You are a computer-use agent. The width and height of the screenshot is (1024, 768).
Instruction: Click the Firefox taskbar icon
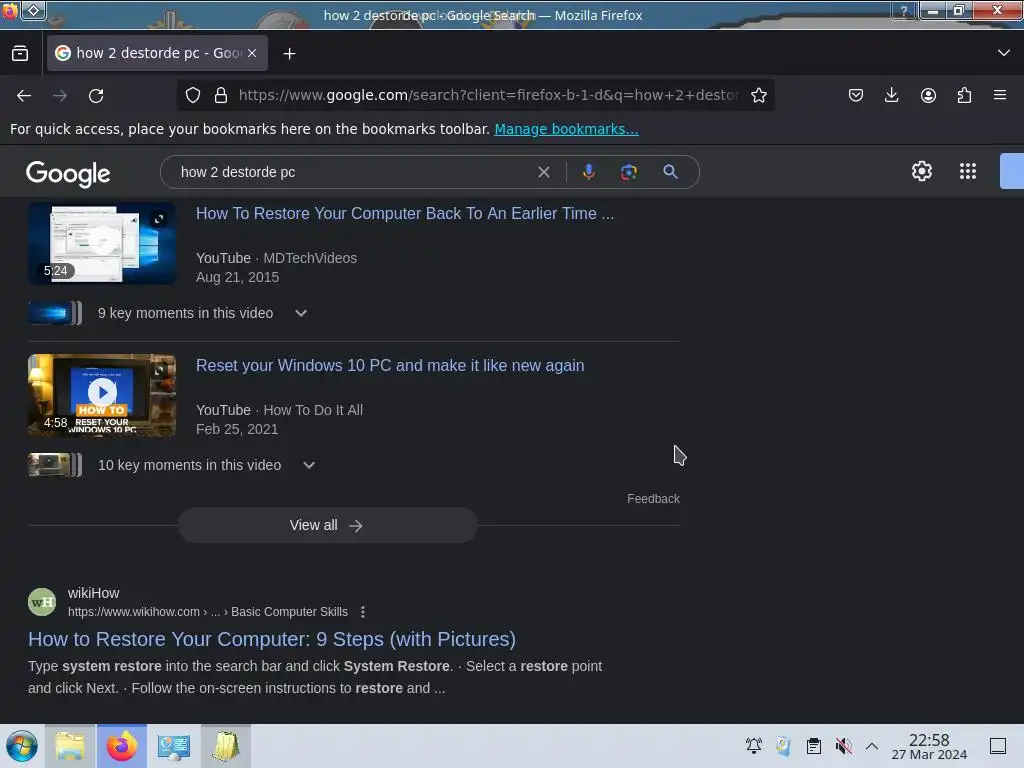[x=122, y=746]
